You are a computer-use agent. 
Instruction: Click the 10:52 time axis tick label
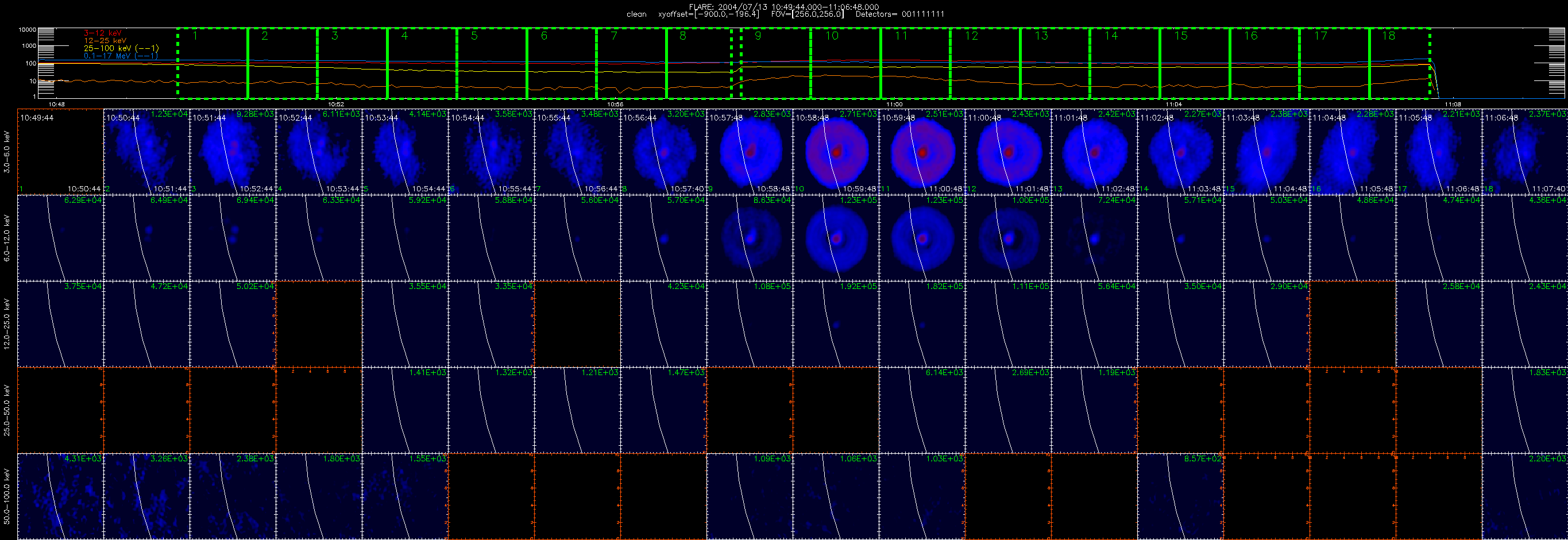point(336,104)
